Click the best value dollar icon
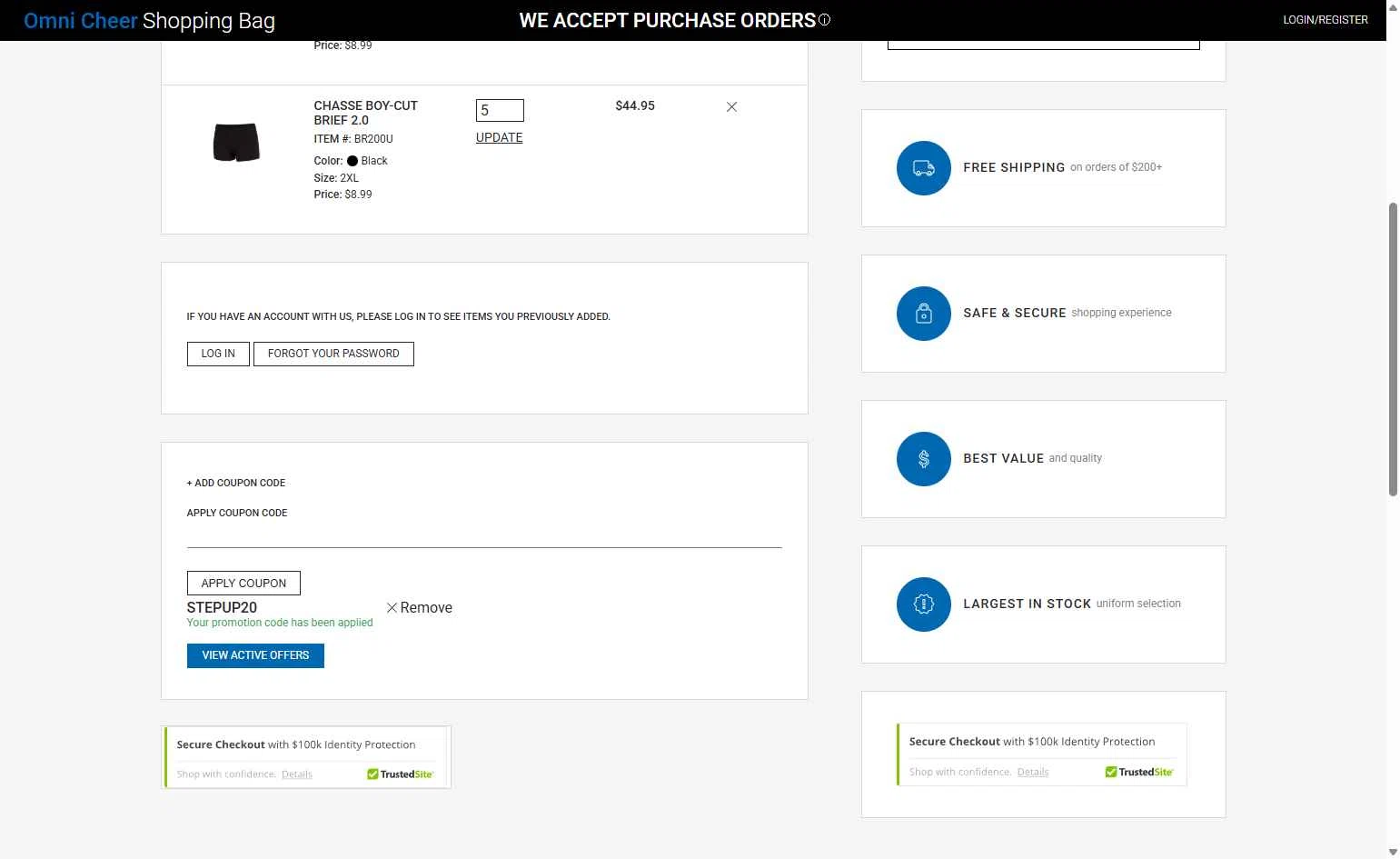The width and height of the screenshot is (1400, 859). point(923,459)
